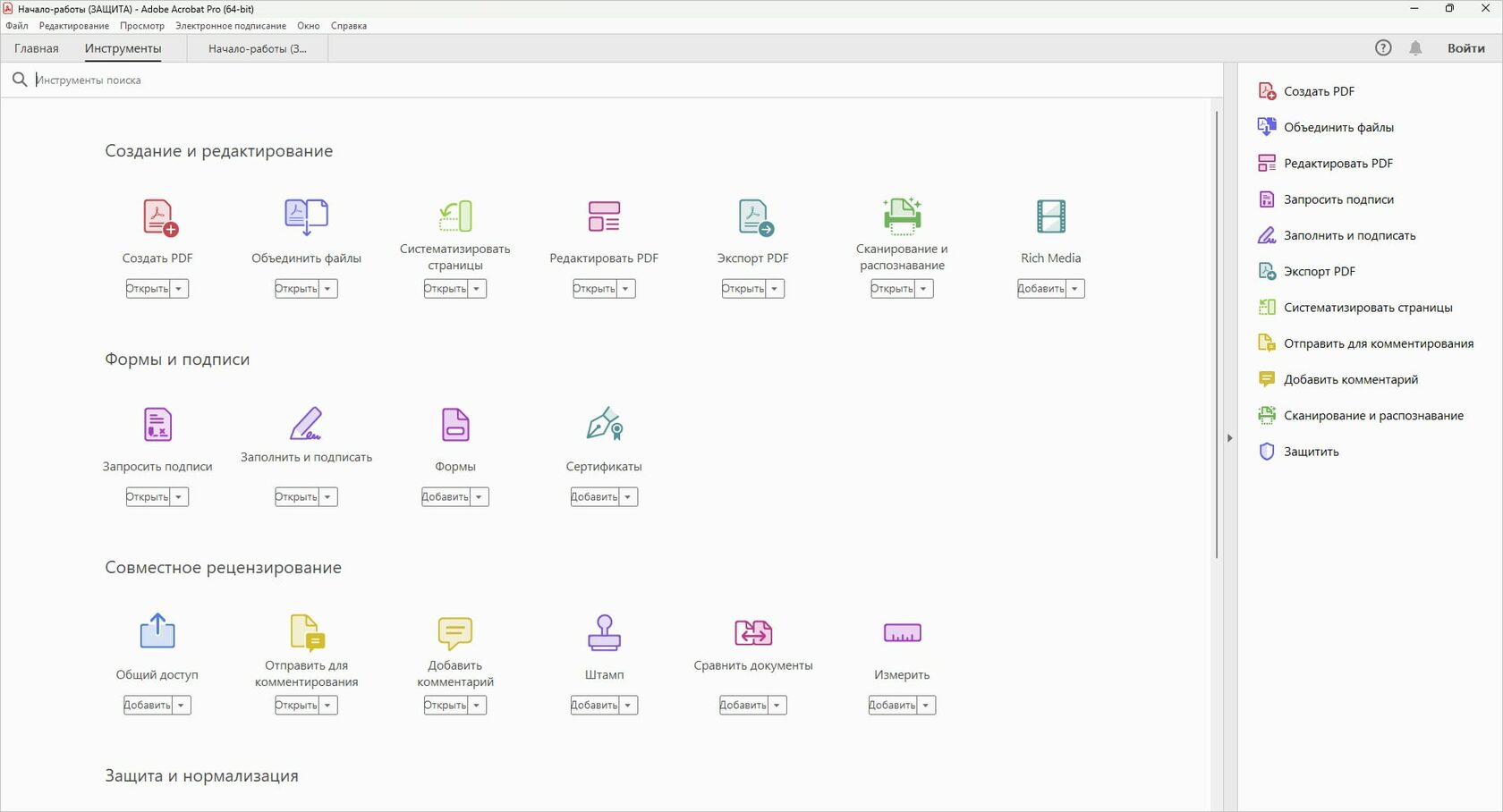Click Отправить для комментирования in right pane
1503x812 pixels.
tap(1366, 343)
